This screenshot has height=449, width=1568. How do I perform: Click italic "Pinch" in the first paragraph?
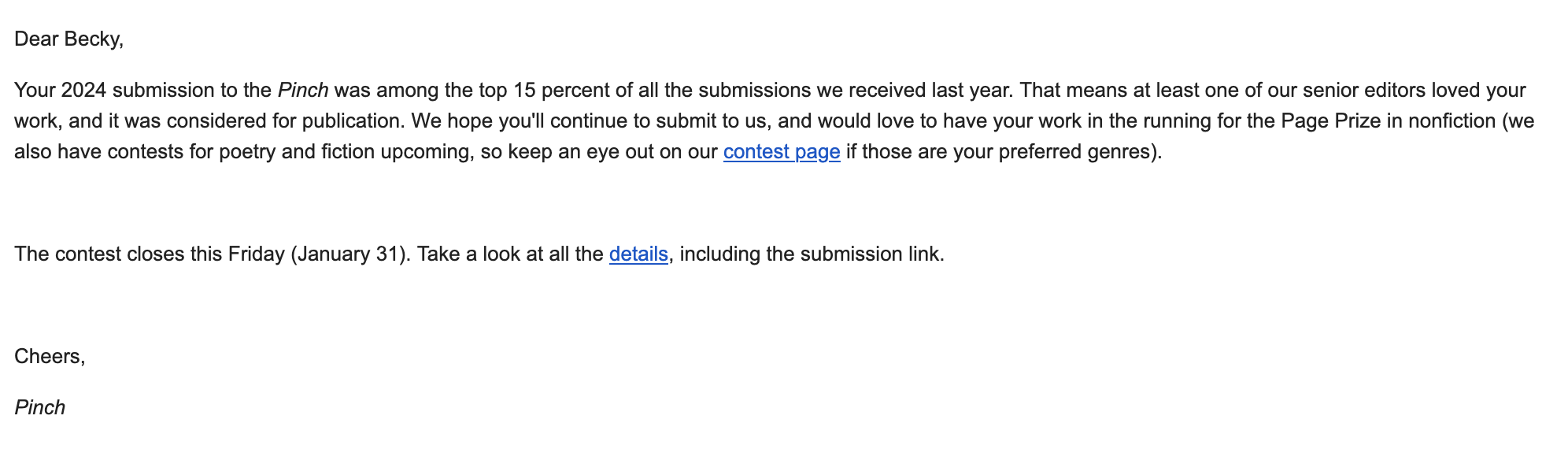(302, 90)
